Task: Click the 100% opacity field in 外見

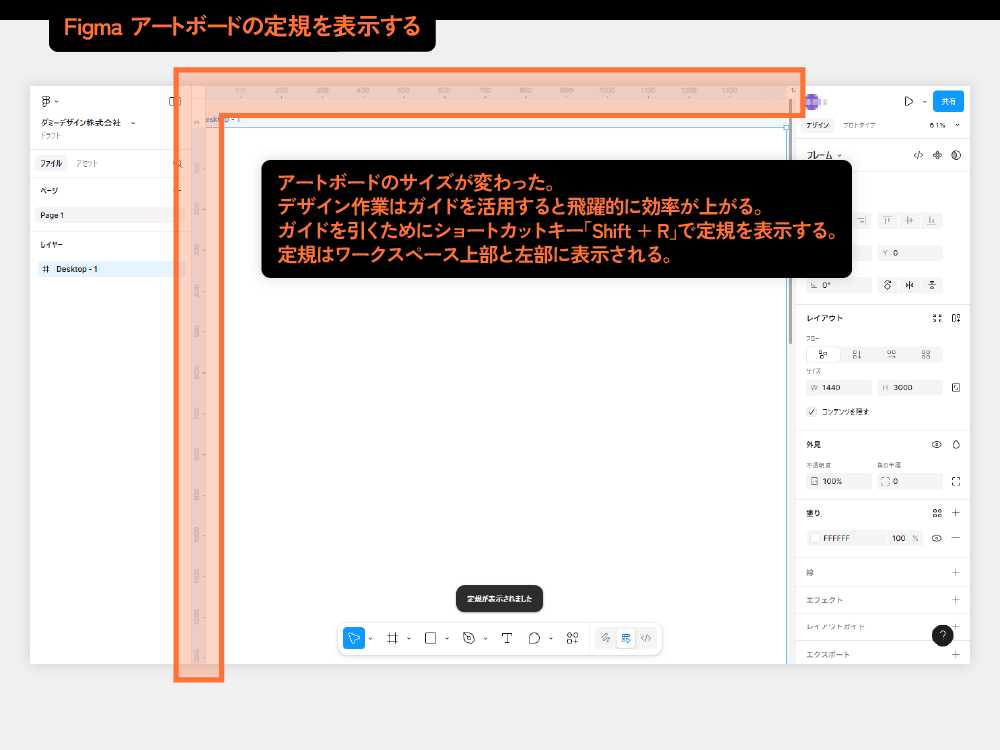Action: click(839, 482)
